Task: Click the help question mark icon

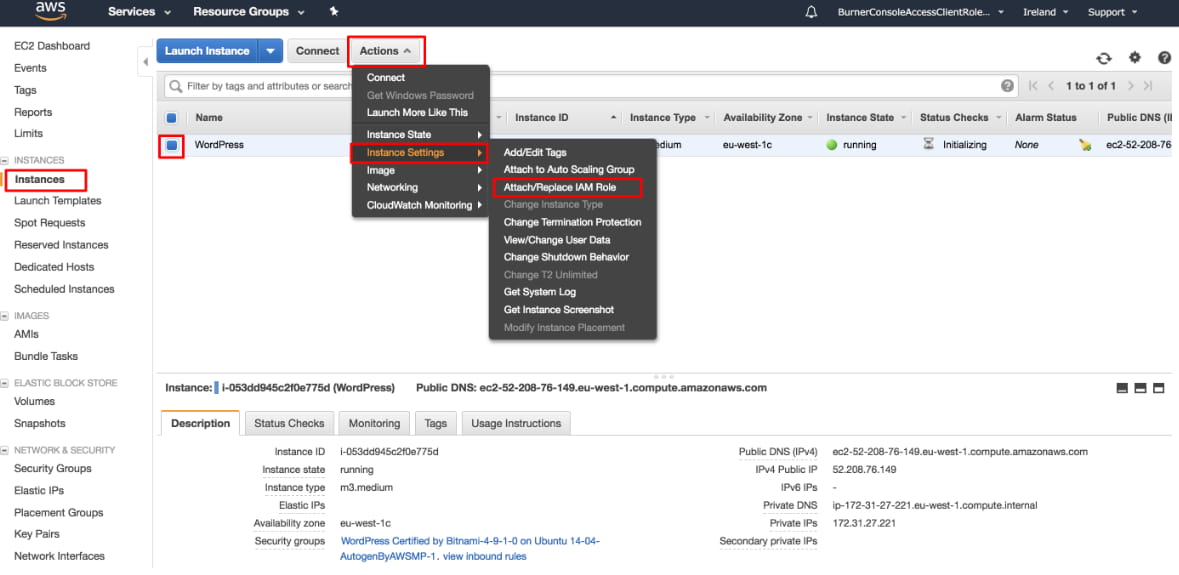Action: [x=1164, y=59]
